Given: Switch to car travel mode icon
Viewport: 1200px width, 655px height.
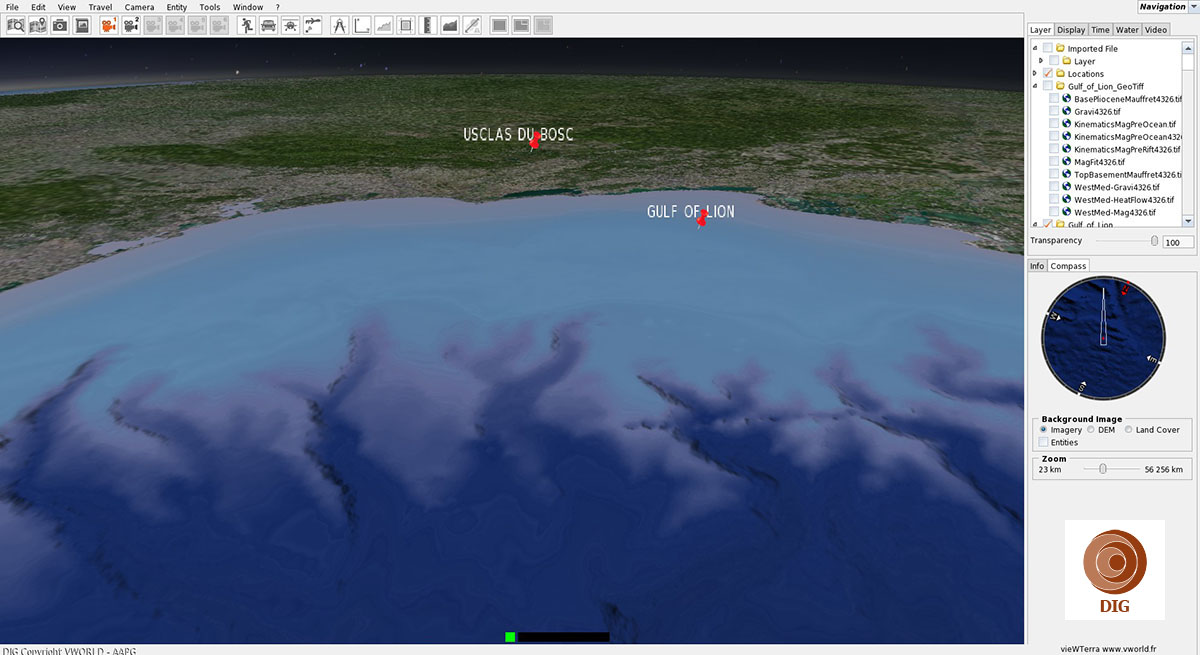Looking at the screenshot, I should point(268,25).
